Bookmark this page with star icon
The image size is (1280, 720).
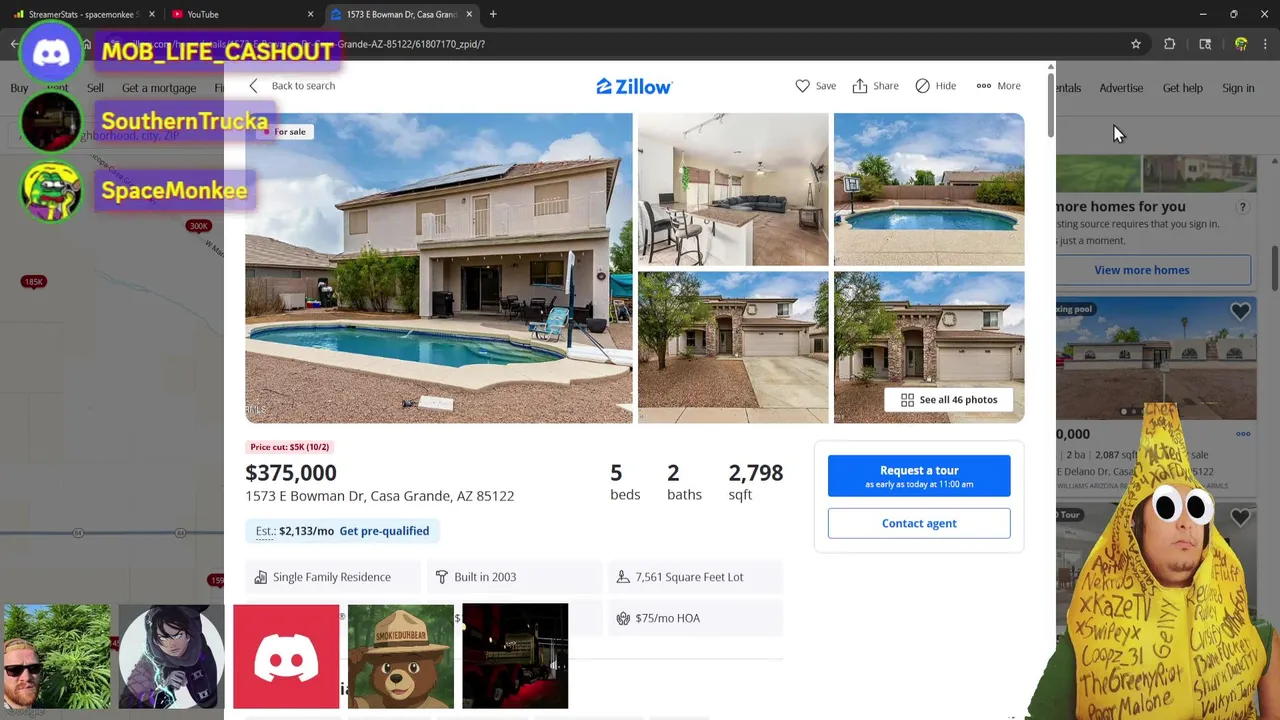tap(1136, 44)
